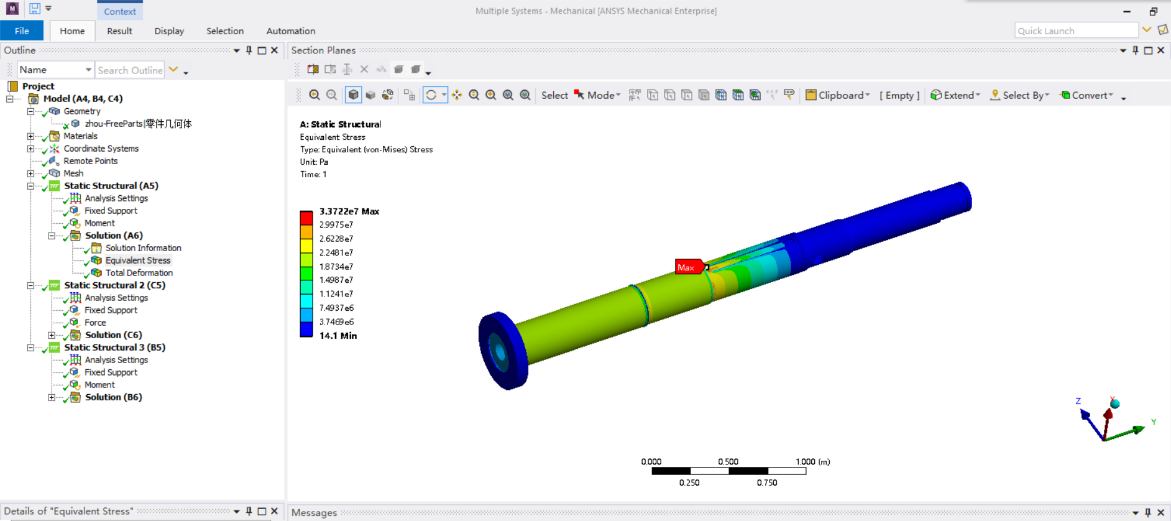Image resolution: width=1171 pixels, height=521 pixels.
Task: Click the Quick Launch search box
Action: pos(1076,30)
